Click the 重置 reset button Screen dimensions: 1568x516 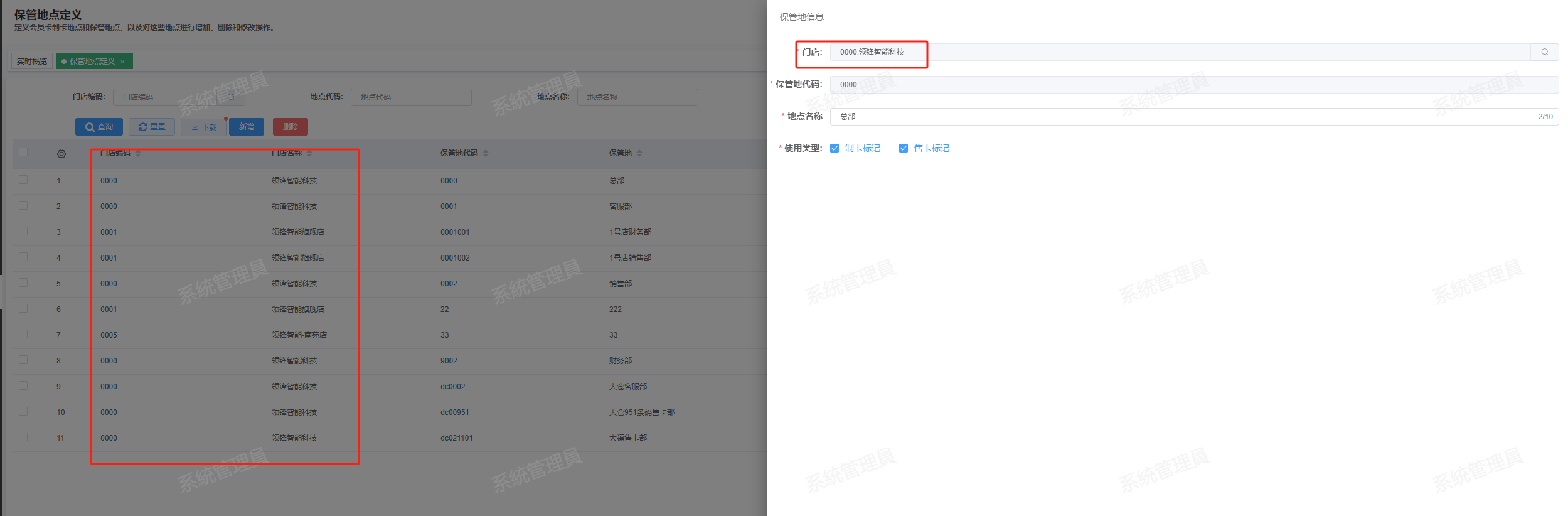(152, 127)
